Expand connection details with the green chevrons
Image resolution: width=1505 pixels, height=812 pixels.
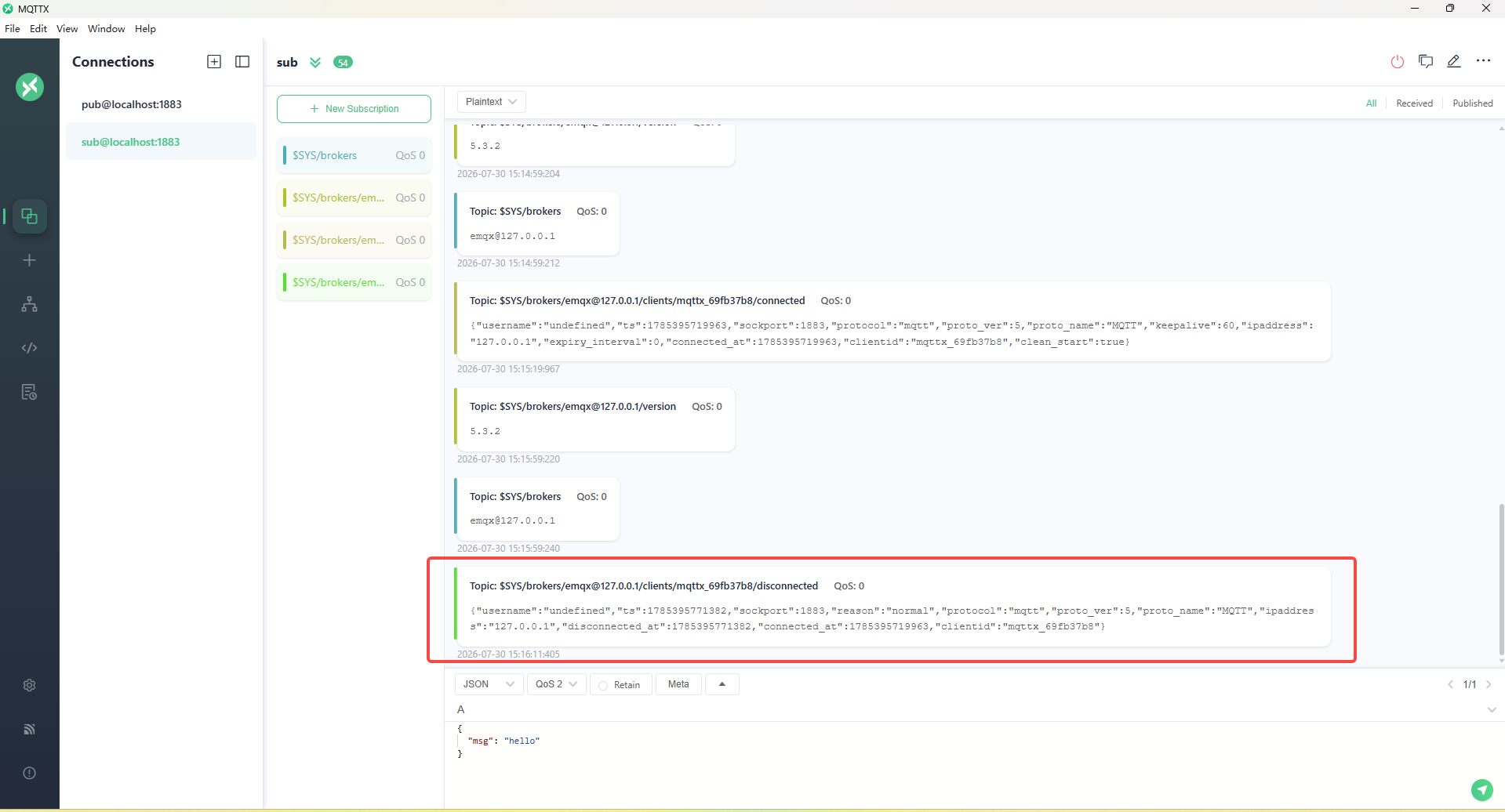[x=315, y=63]
